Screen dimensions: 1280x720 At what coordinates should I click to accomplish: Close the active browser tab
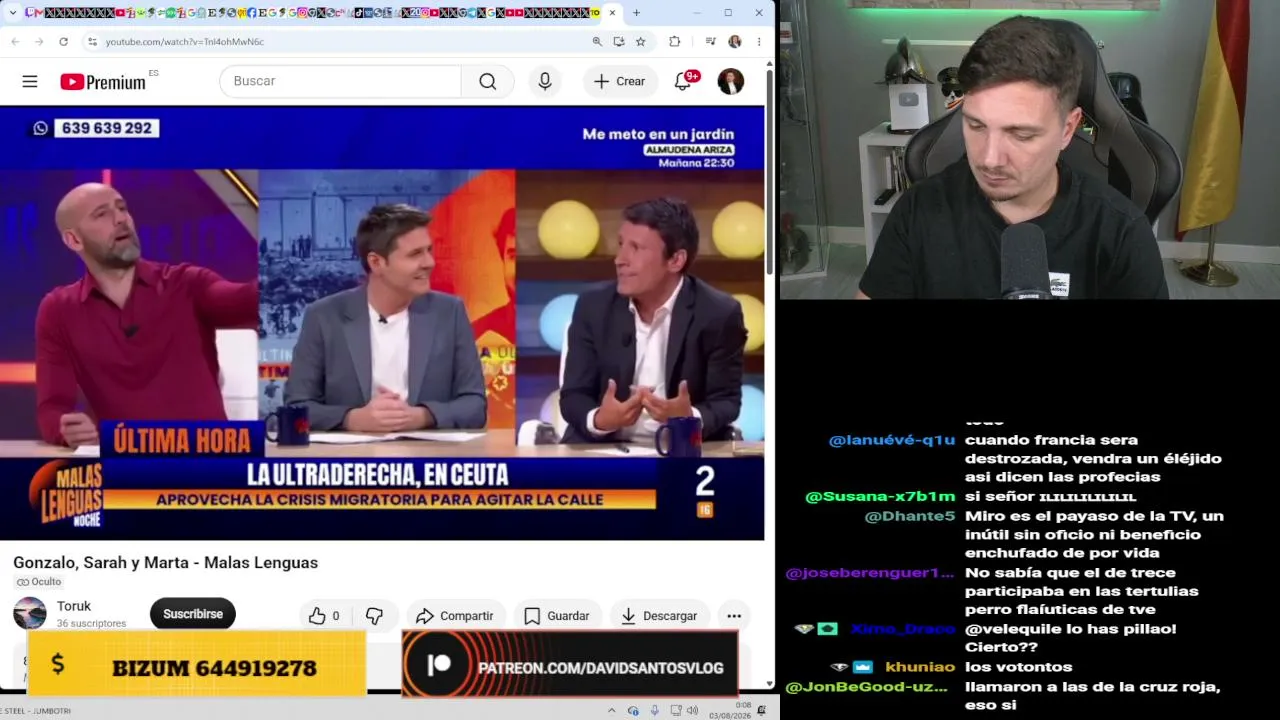point(612,13)
